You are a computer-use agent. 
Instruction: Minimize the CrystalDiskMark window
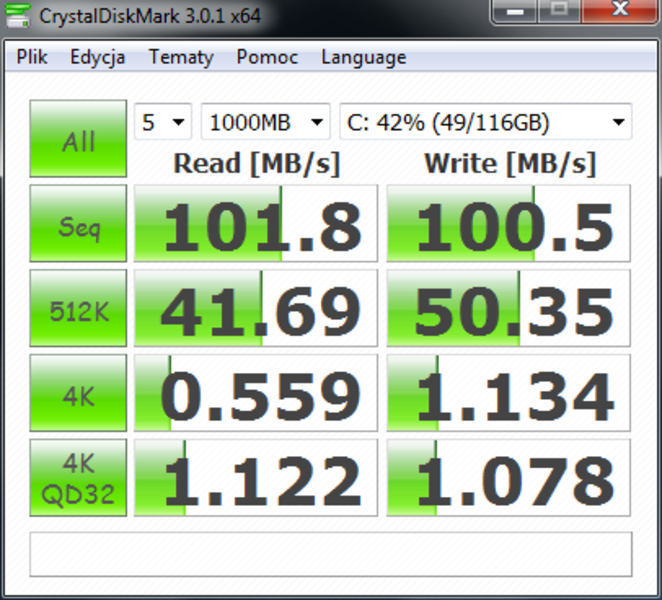514,10
